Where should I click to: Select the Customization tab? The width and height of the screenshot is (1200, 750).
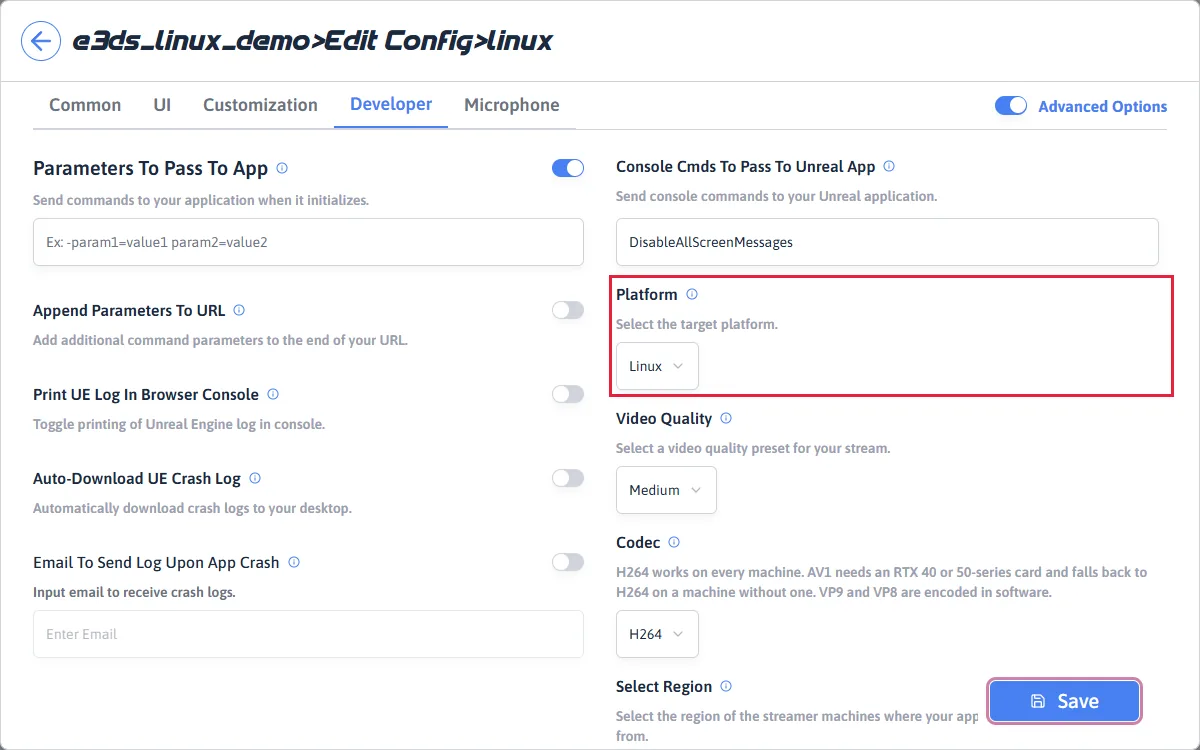[260, 105]
